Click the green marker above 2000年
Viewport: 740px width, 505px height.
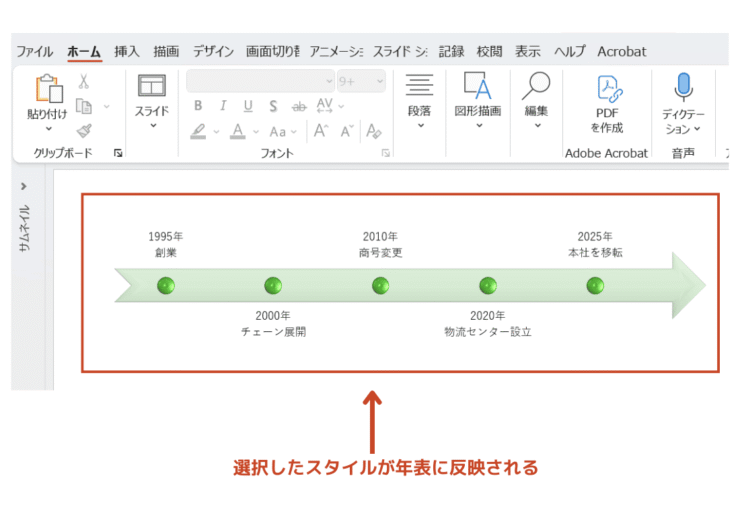pos(273,286)
